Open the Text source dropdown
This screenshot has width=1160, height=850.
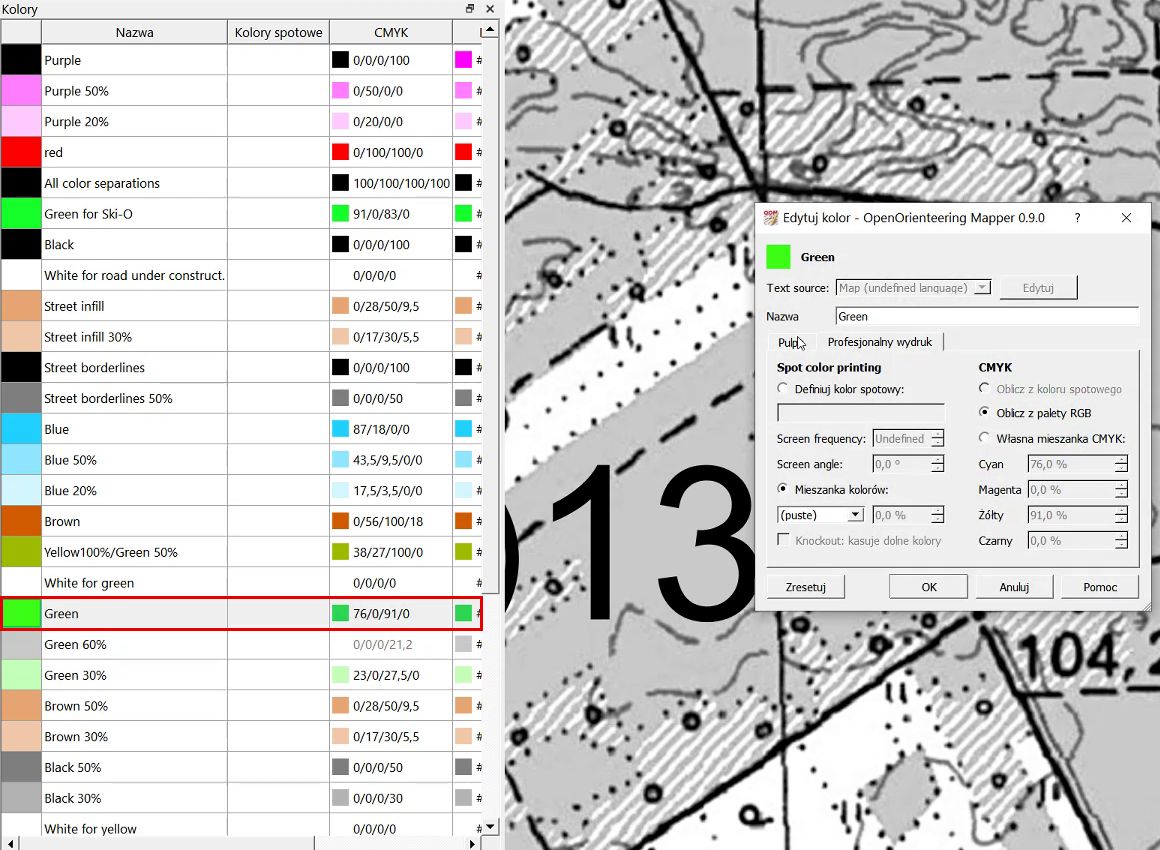pos(913,288)
